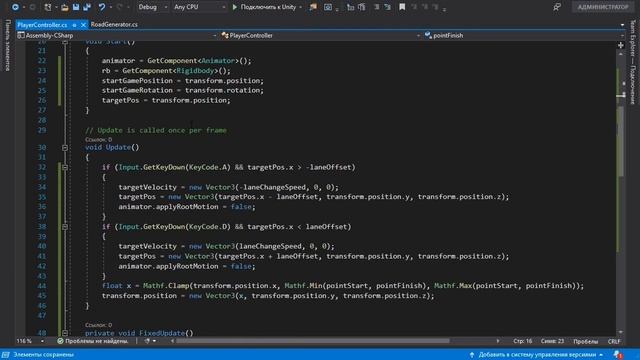The width and height of the screenshot is (640, 360).
Task: Click the Save file icon
Action: tap(76, 7)
